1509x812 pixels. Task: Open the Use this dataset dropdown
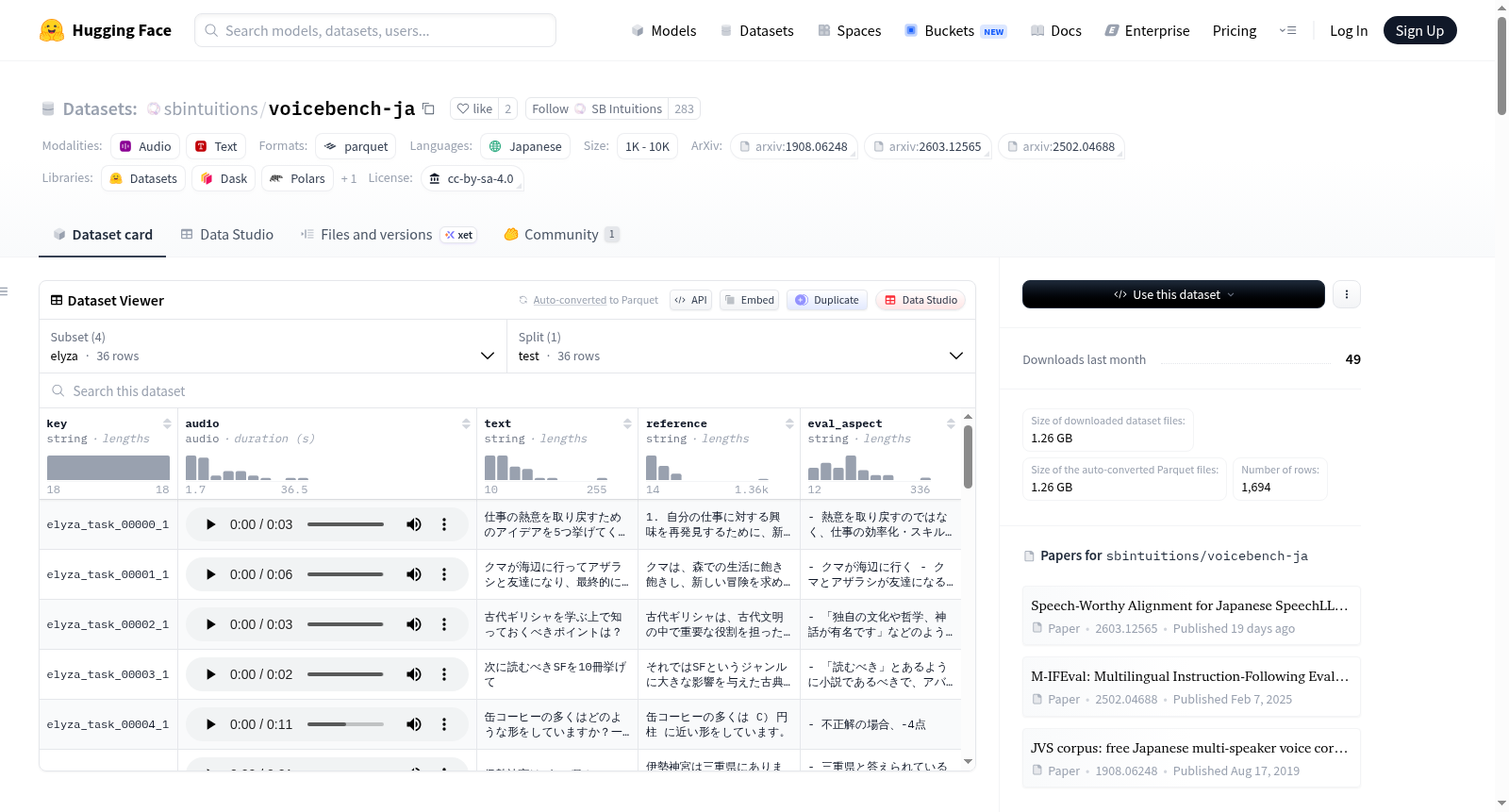pos(1173,294)
